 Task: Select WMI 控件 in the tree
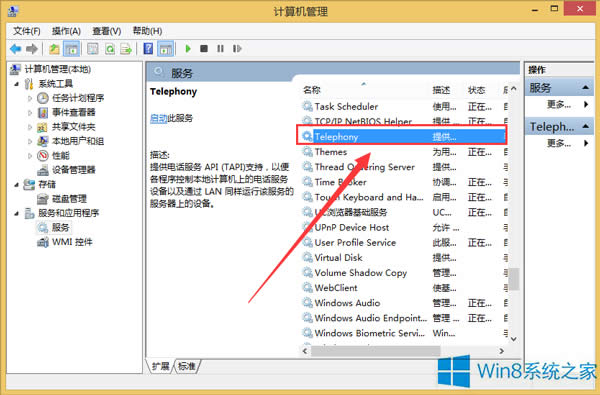72,242
